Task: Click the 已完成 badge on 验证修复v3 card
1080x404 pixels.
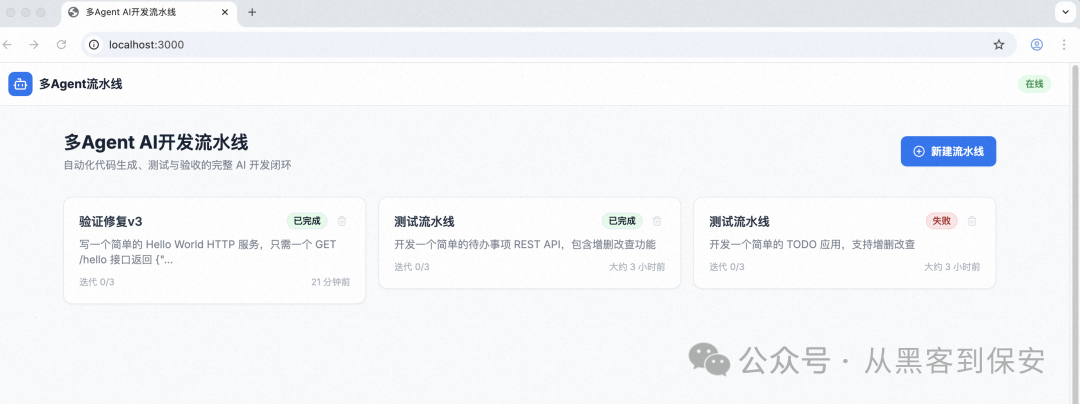Action: point(307,221)
